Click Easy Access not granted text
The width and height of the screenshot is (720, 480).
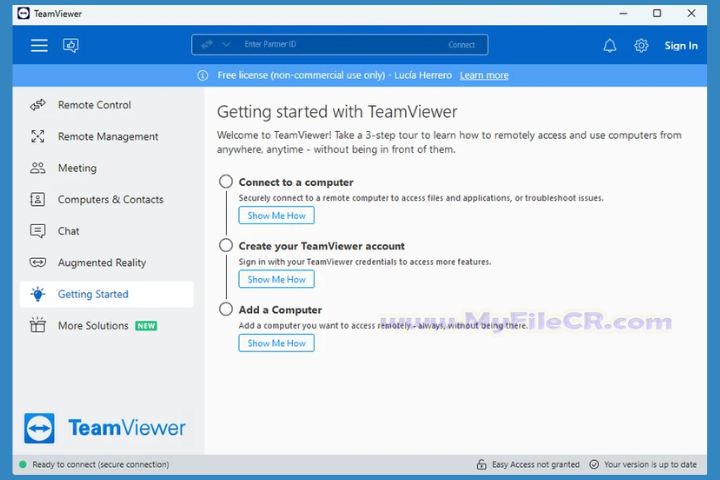536,464
